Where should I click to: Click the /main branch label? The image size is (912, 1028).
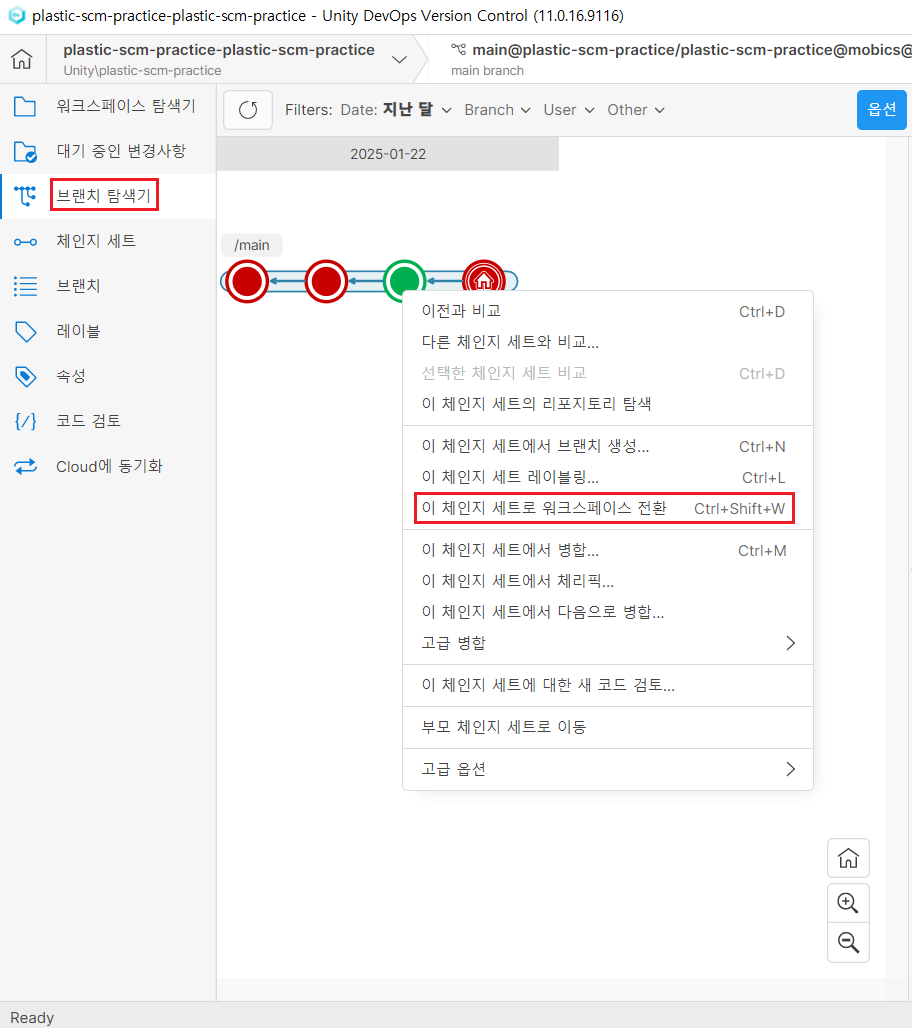coord(252,245)
